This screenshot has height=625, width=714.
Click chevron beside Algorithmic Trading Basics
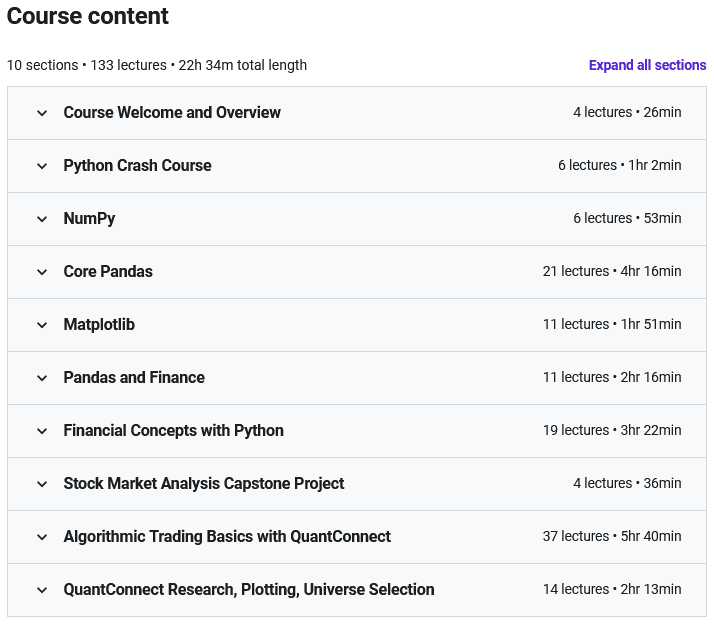click(x=42, y=537)
